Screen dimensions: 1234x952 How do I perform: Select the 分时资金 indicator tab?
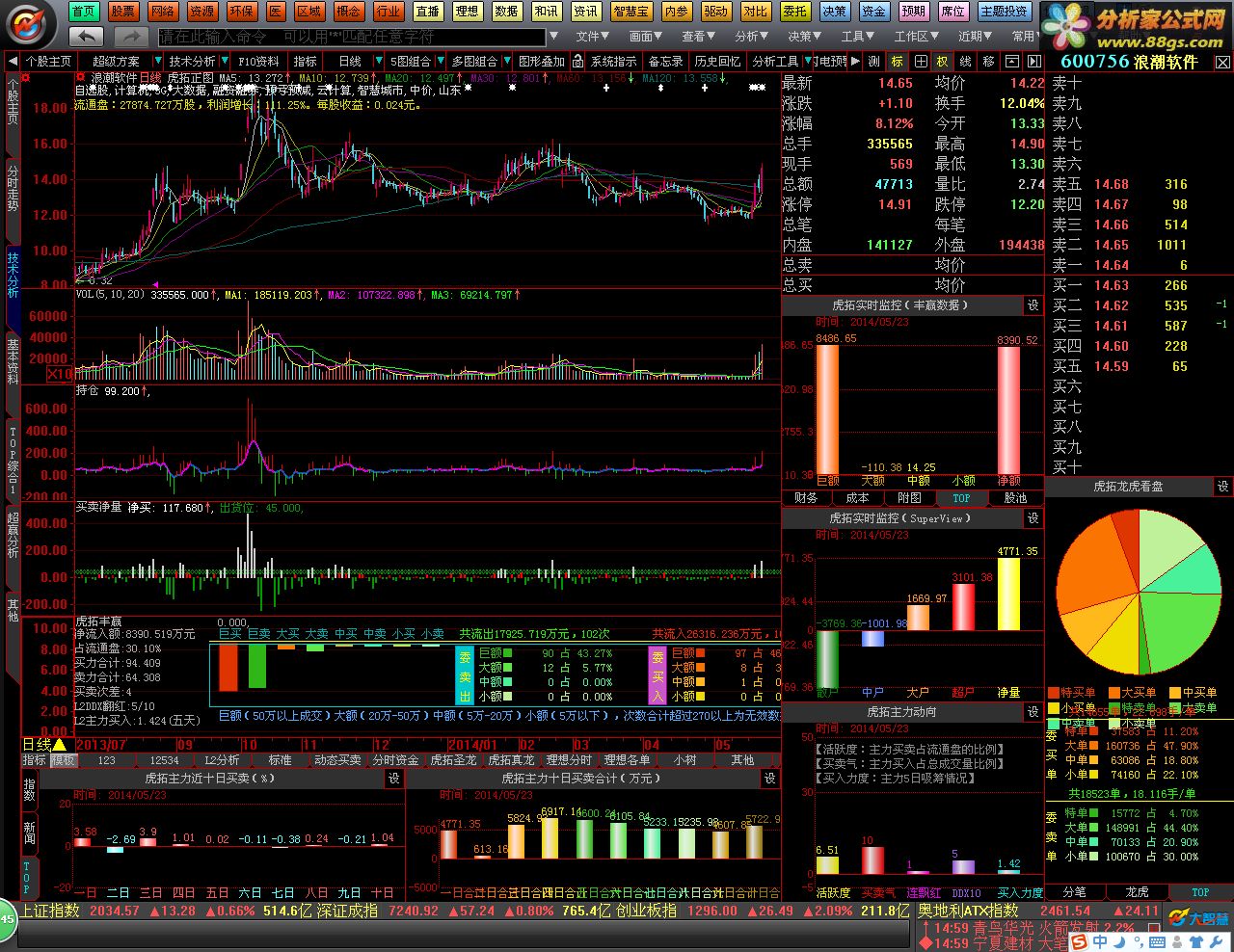click(x=395, y=760)
